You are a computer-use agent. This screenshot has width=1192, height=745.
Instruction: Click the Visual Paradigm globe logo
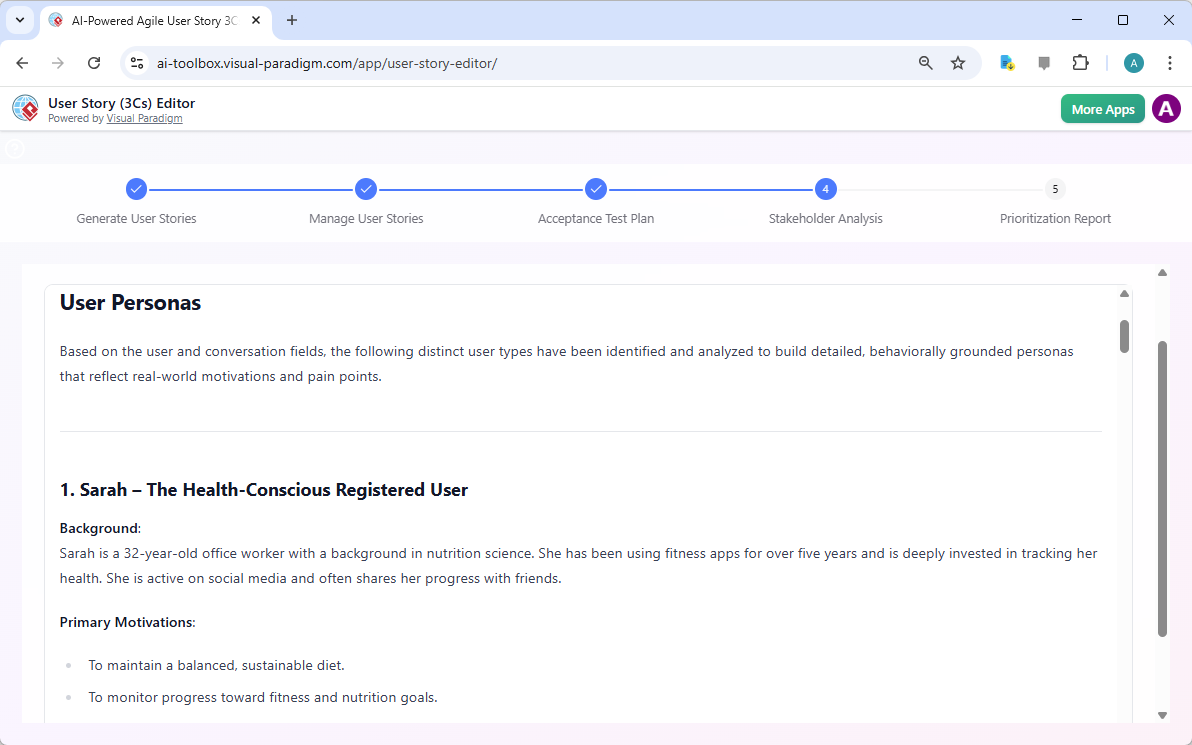(25, 108)
